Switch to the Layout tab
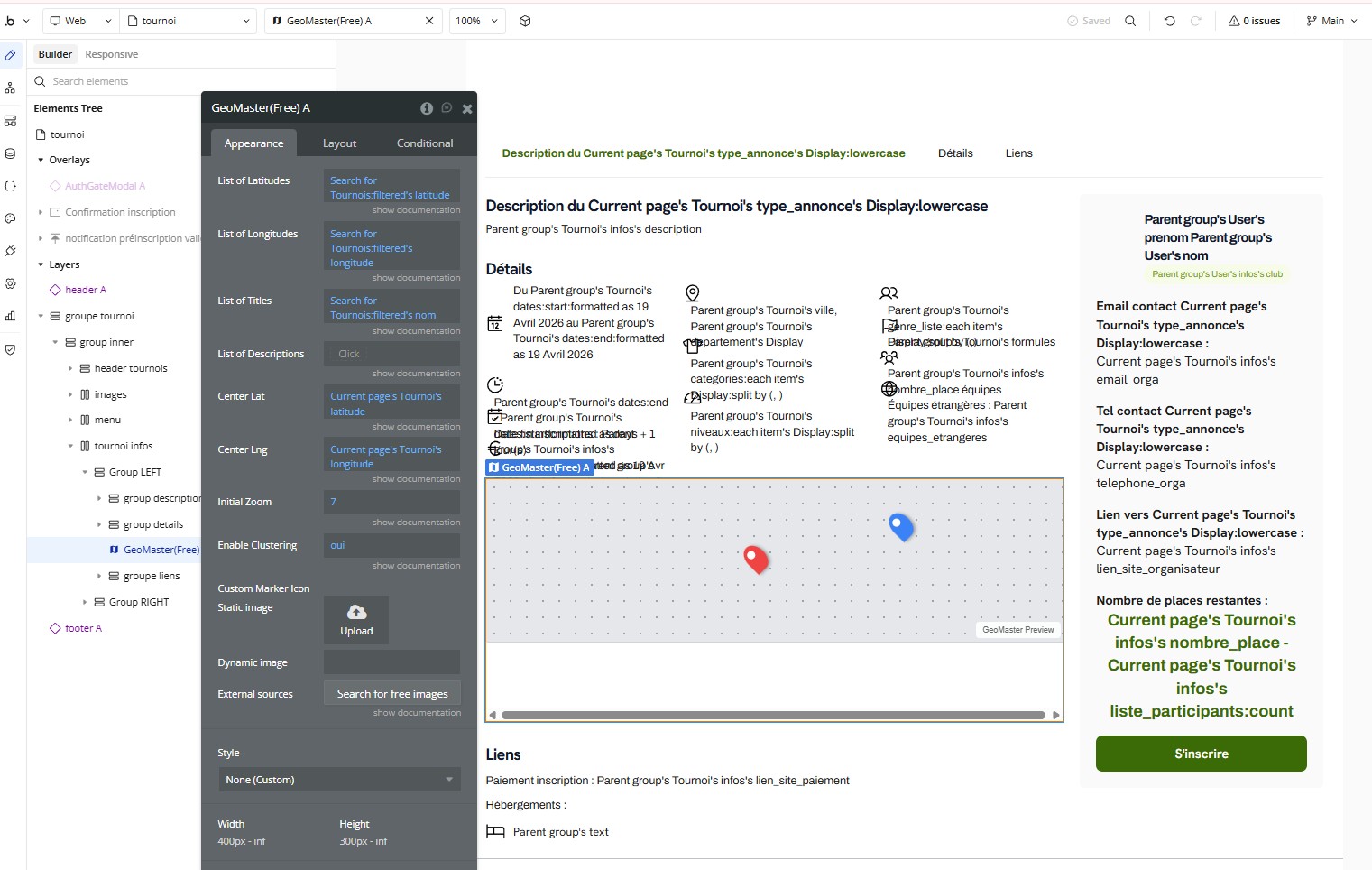 [x=339, y=143]
